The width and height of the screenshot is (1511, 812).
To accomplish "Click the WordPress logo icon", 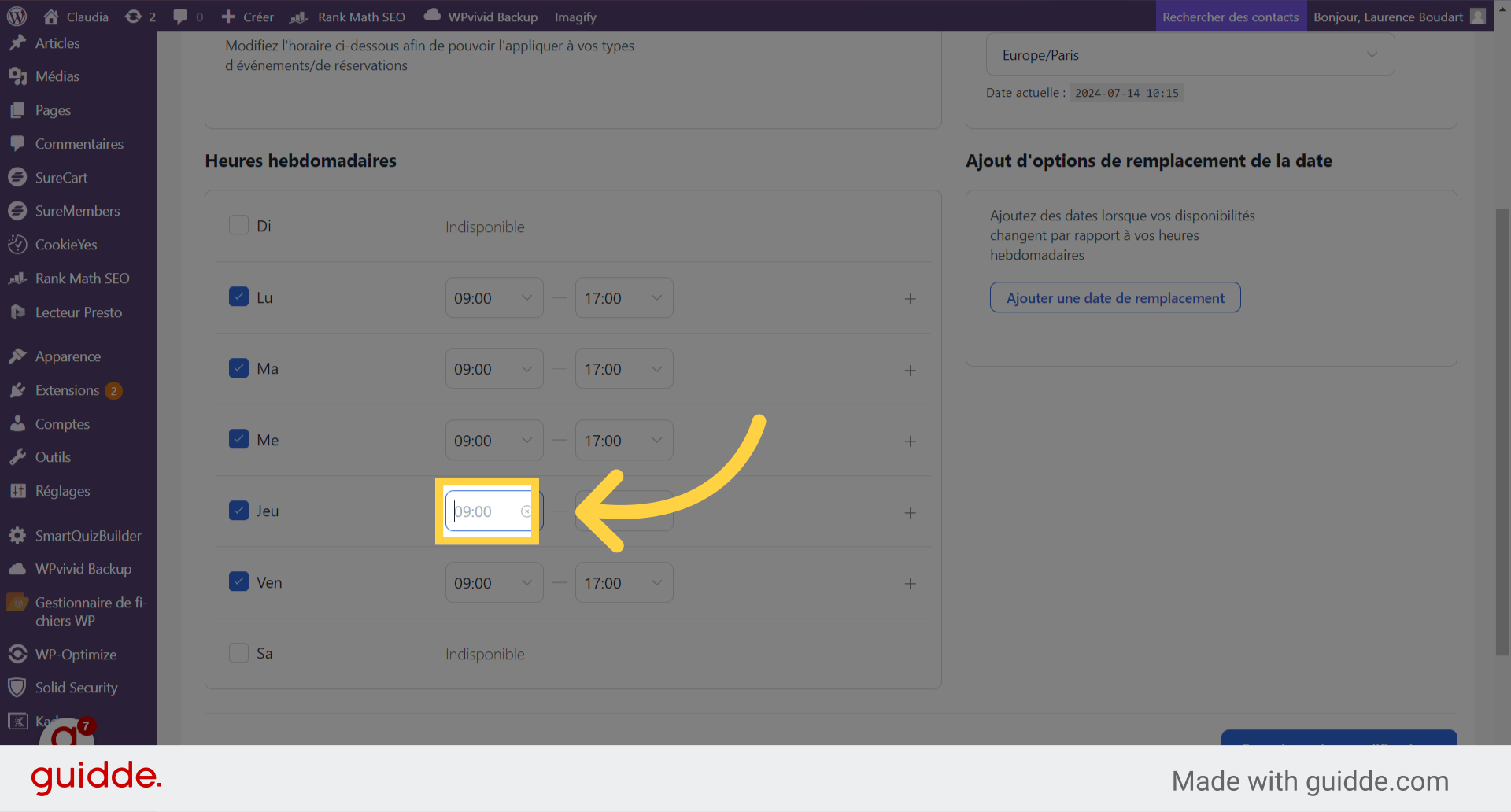I will click(x=17, y=17).
